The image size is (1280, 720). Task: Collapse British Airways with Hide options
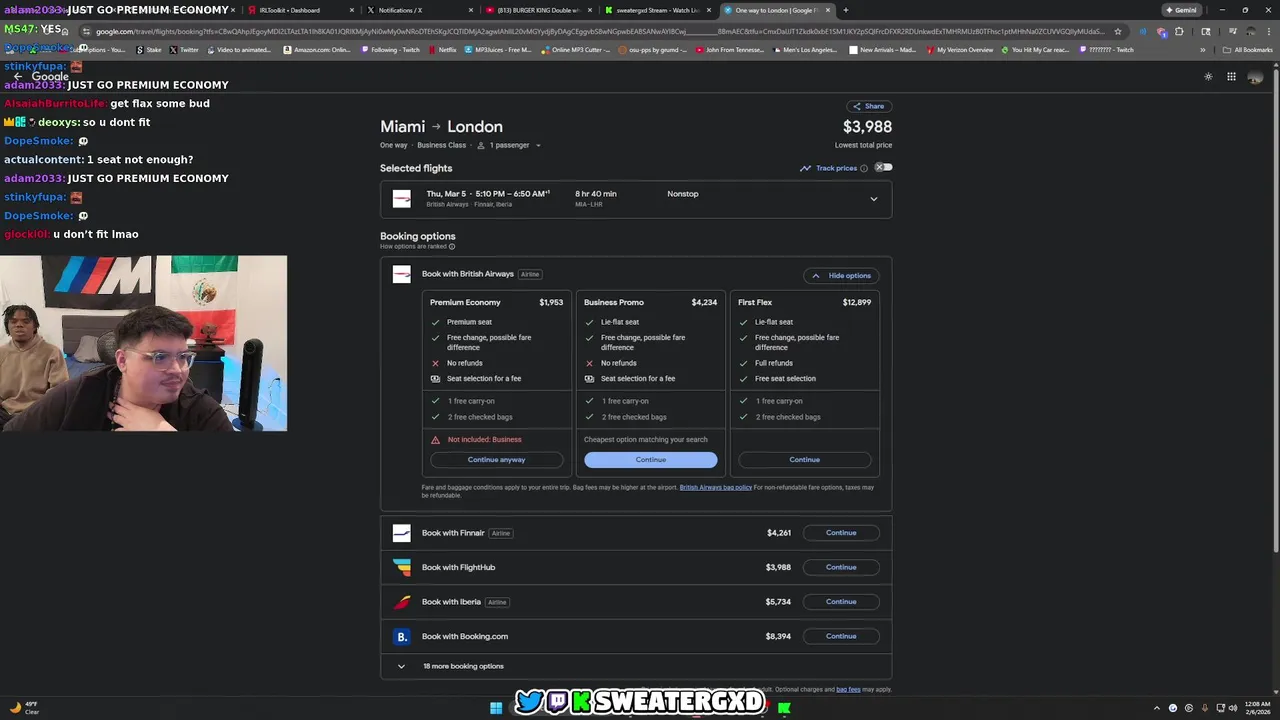pos(841,275)
